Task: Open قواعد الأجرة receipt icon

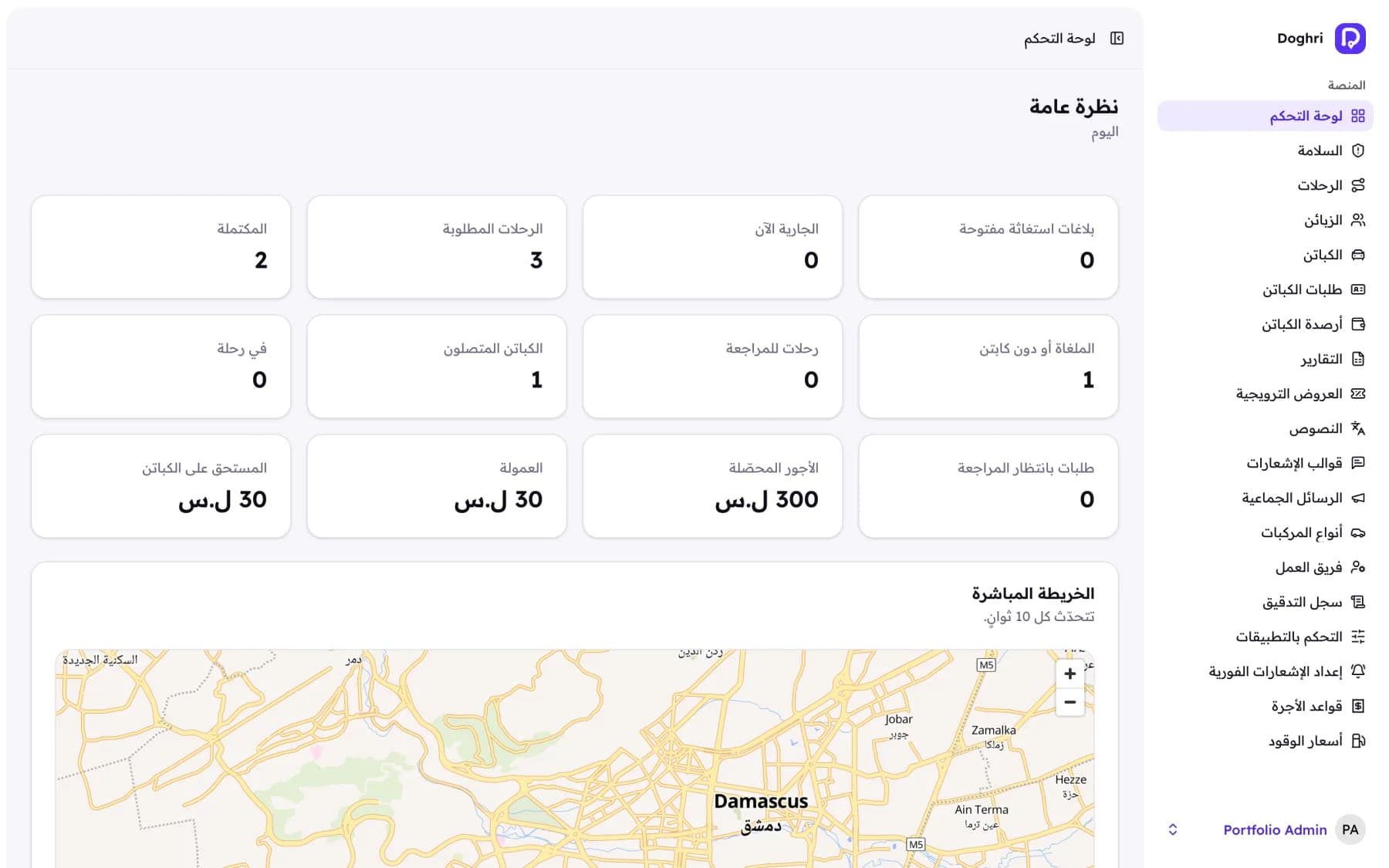Action: (1358, 706)
